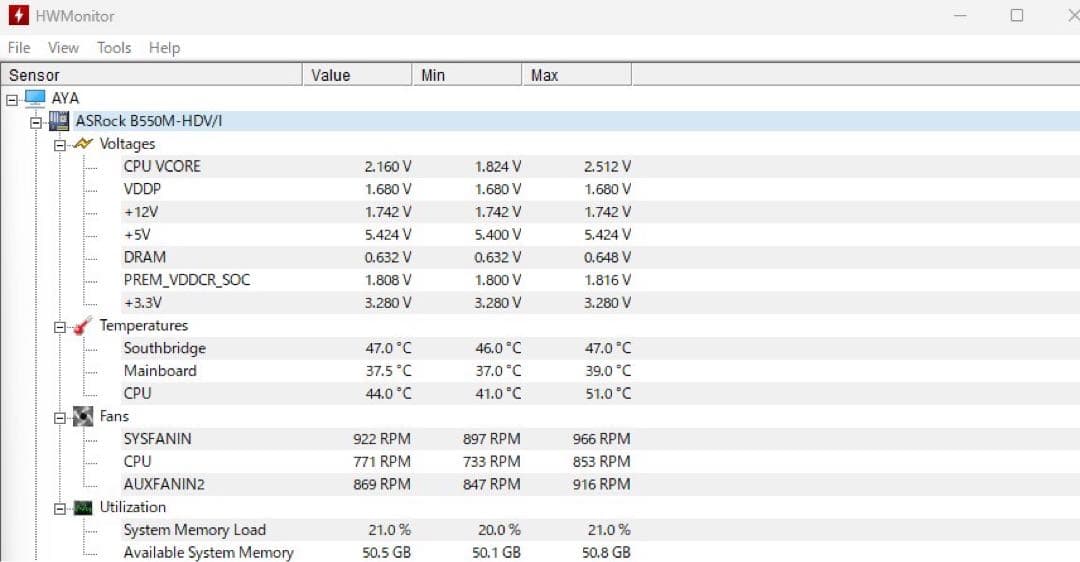Viewport: 1080px width, 562px height.
Task: Select the Voltages label
Action: tap(127, 144)
